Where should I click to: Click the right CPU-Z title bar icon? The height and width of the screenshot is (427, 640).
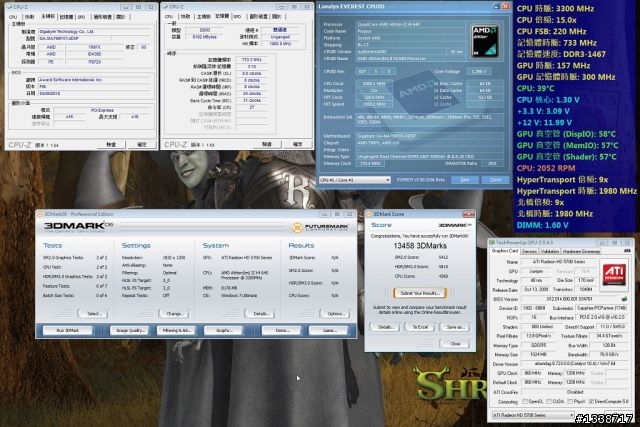(165, 7)
